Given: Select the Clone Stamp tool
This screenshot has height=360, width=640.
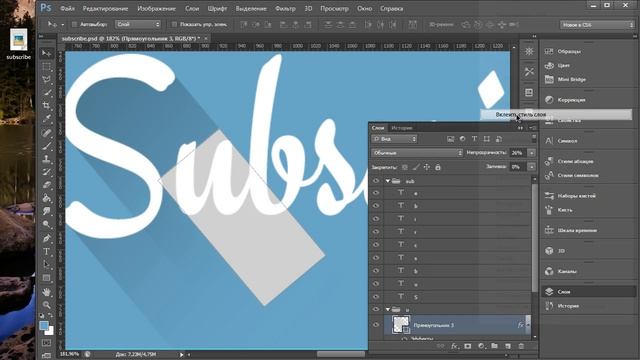Looking at the screenshot, I should point(47,159).
